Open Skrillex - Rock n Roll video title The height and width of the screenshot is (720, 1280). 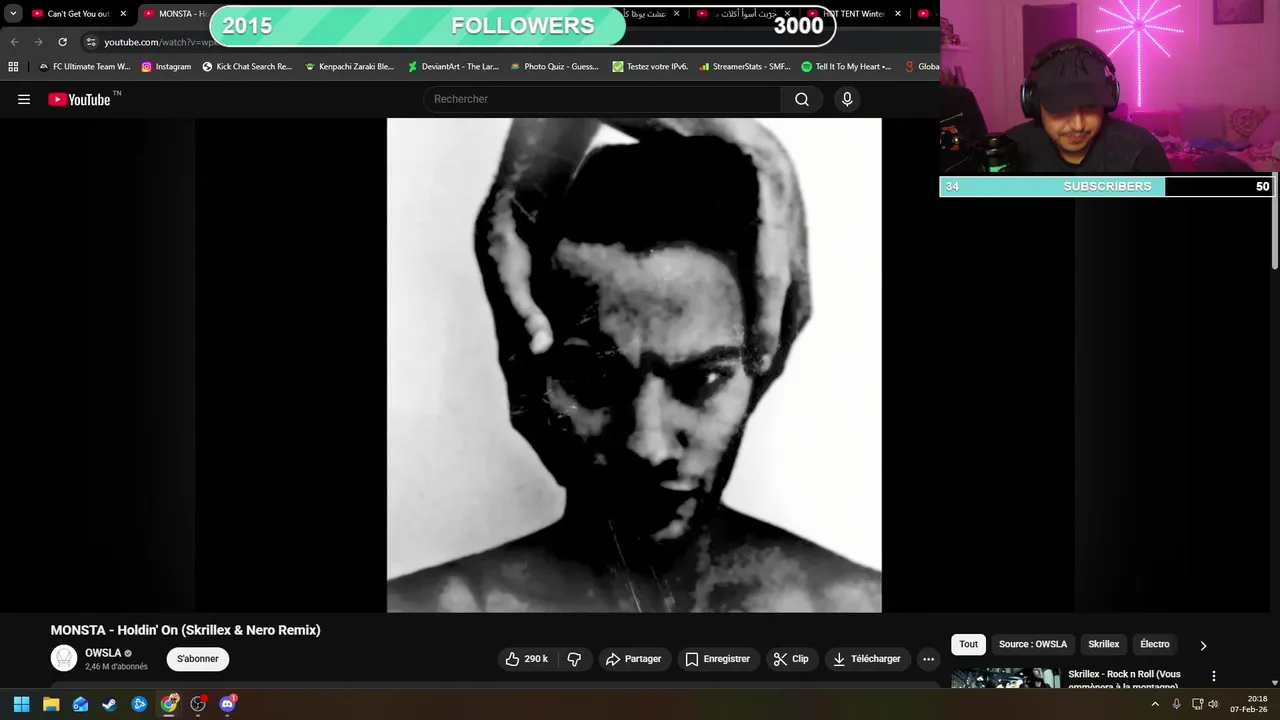tap(1124, 679)
